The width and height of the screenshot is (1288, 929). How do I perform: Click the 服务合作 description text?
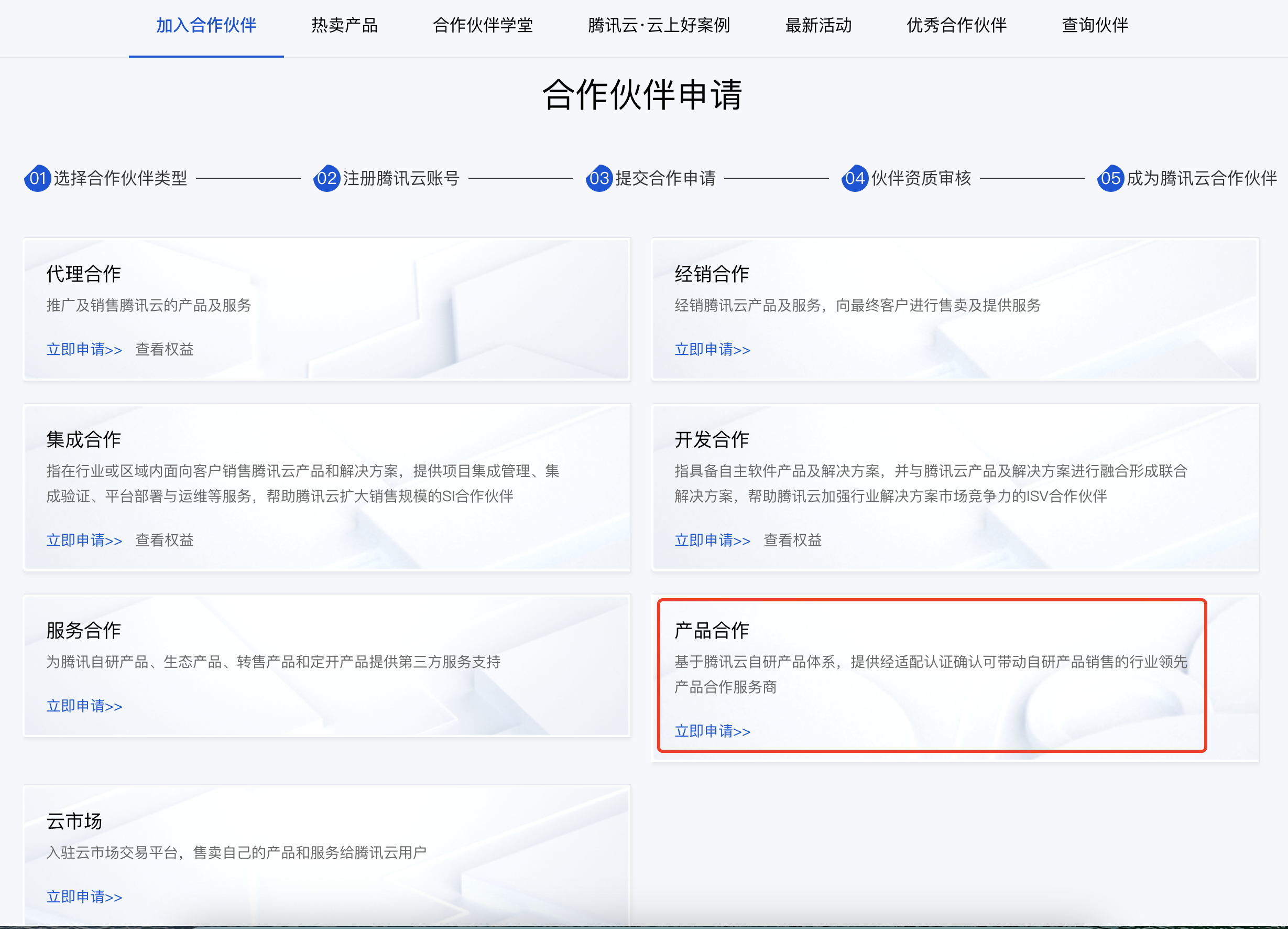point(273,662)
